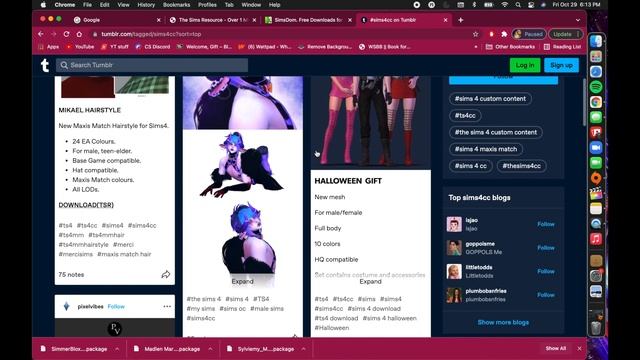640x360 pixels.
Task: Reload the page with the refresh icon
Action: (x=67, y=34)
